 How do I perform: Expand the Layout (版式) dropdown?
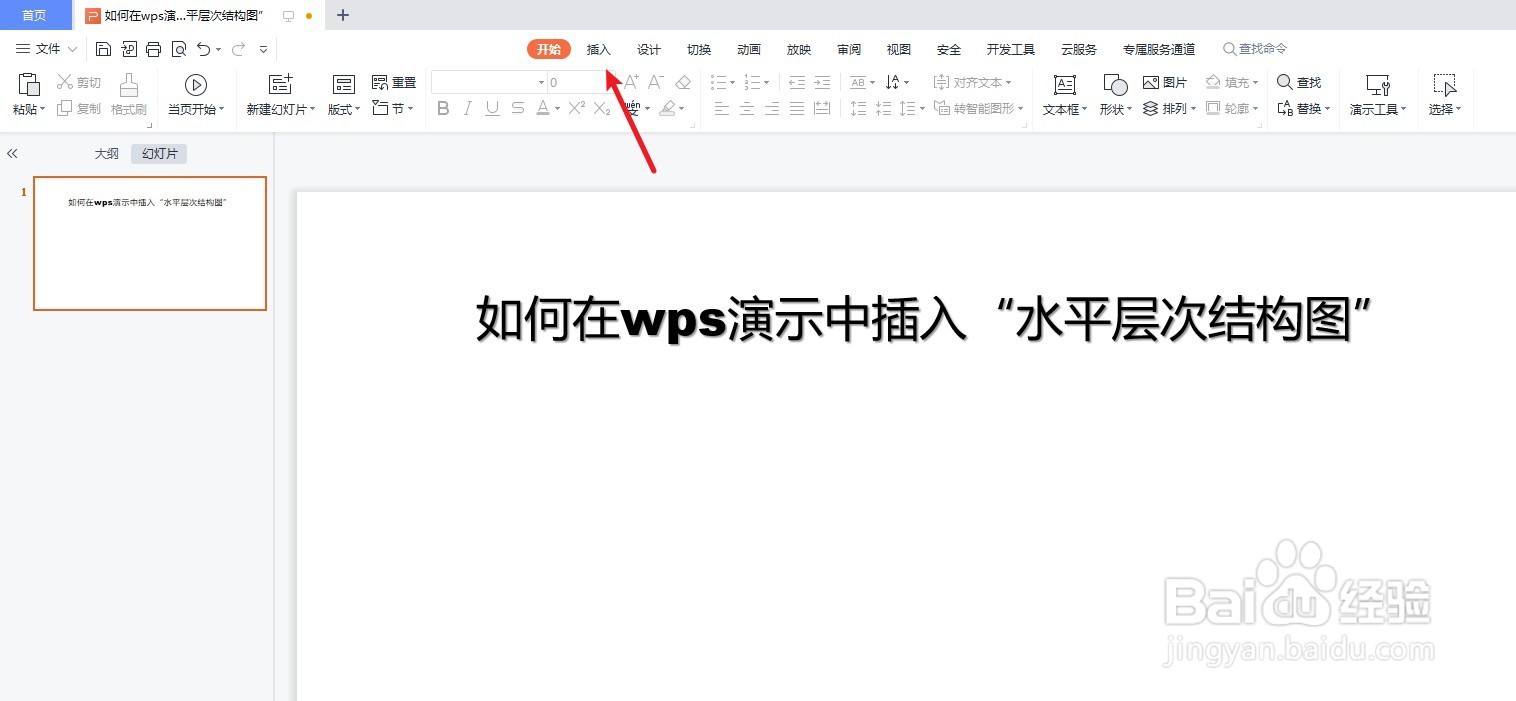tap(344, 109)
